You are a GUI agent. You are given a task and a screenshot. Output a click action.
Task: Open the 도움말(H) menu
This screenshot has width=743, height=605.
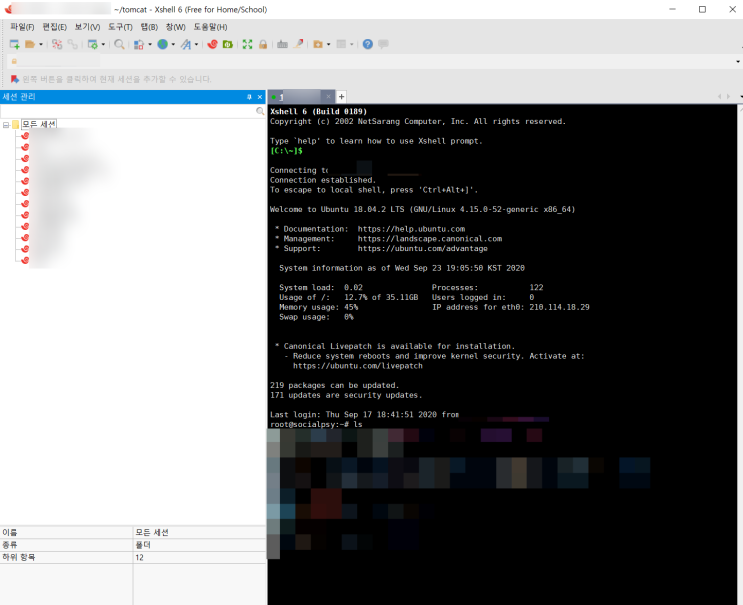[210, 27]
